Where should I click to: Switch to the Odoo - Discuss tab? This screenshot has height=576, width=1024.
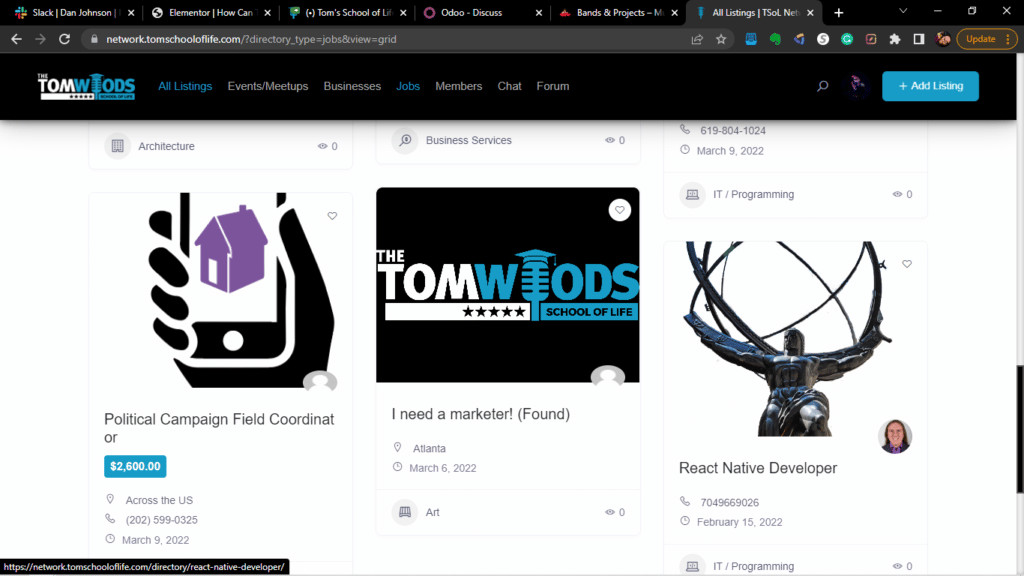(483, 12)
